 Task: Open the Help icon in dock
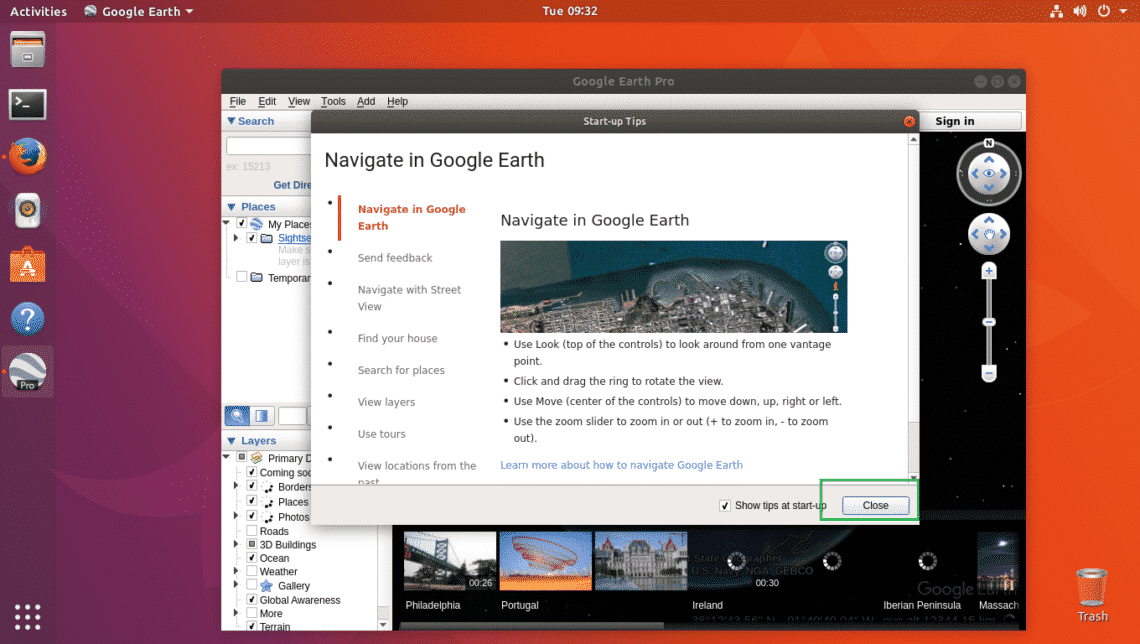coord(28,318)
